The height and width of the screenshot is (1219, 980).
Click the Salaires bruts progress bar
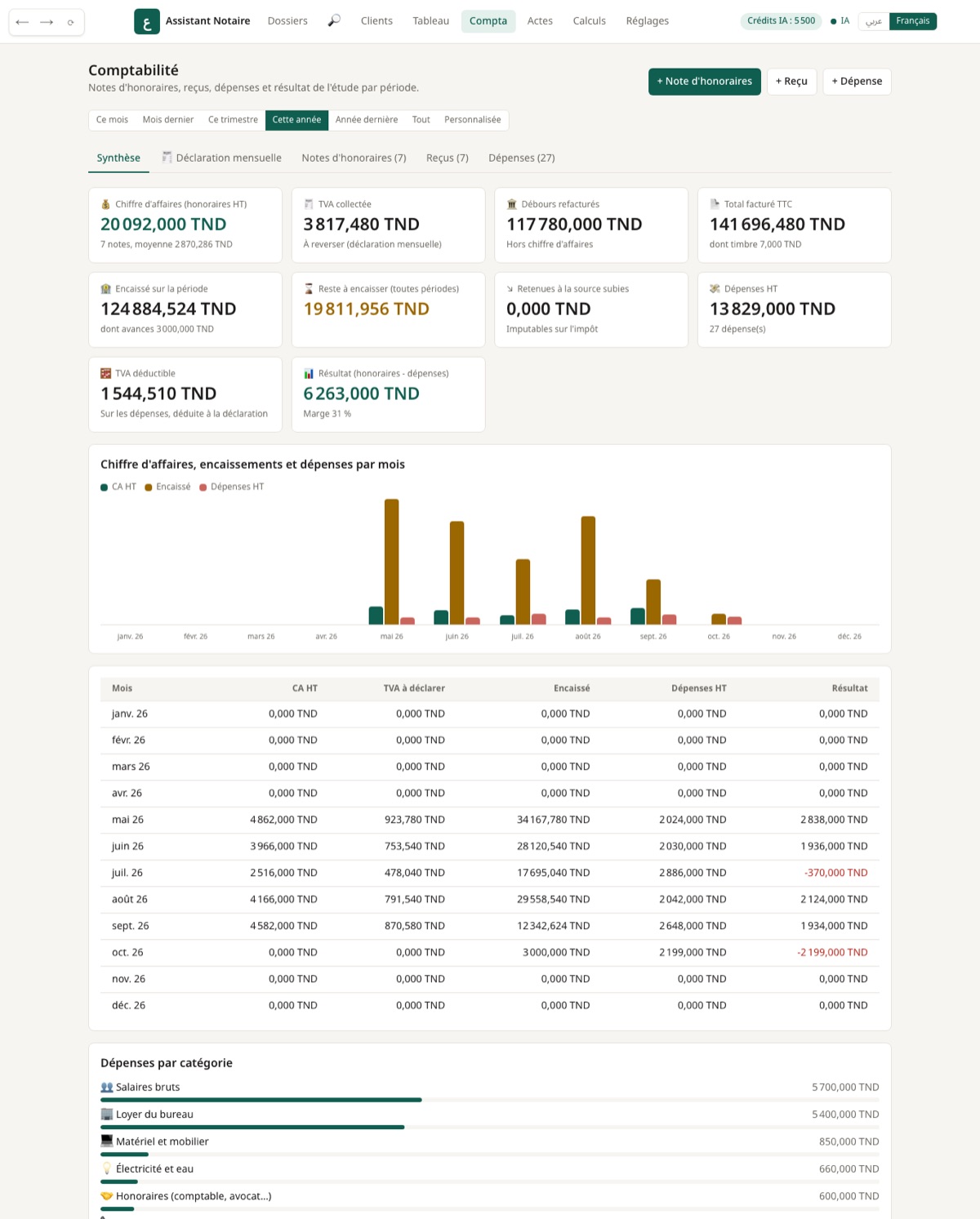(x=490, y=1101)
